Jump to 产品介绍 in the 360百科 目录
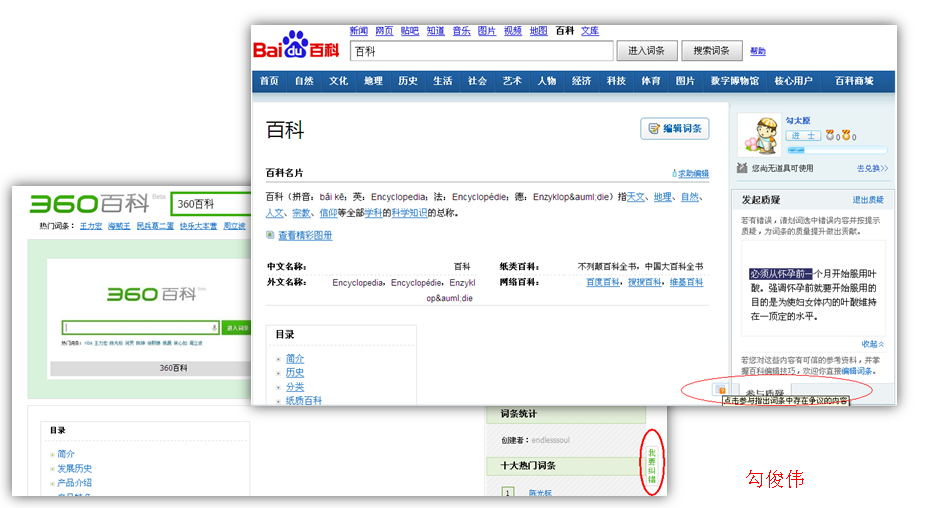The width and height of the screenshot is (929, 508). 75,483
